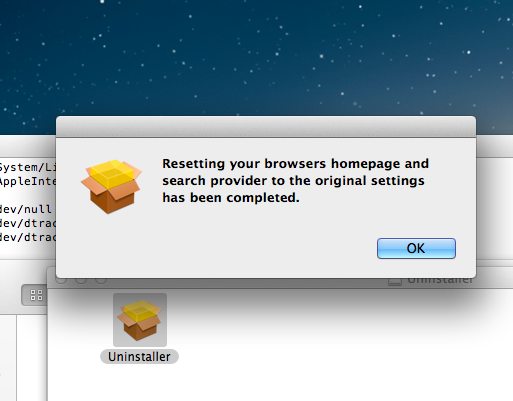Click the disk icon beside Uninstaller window title

pos(395,282)
